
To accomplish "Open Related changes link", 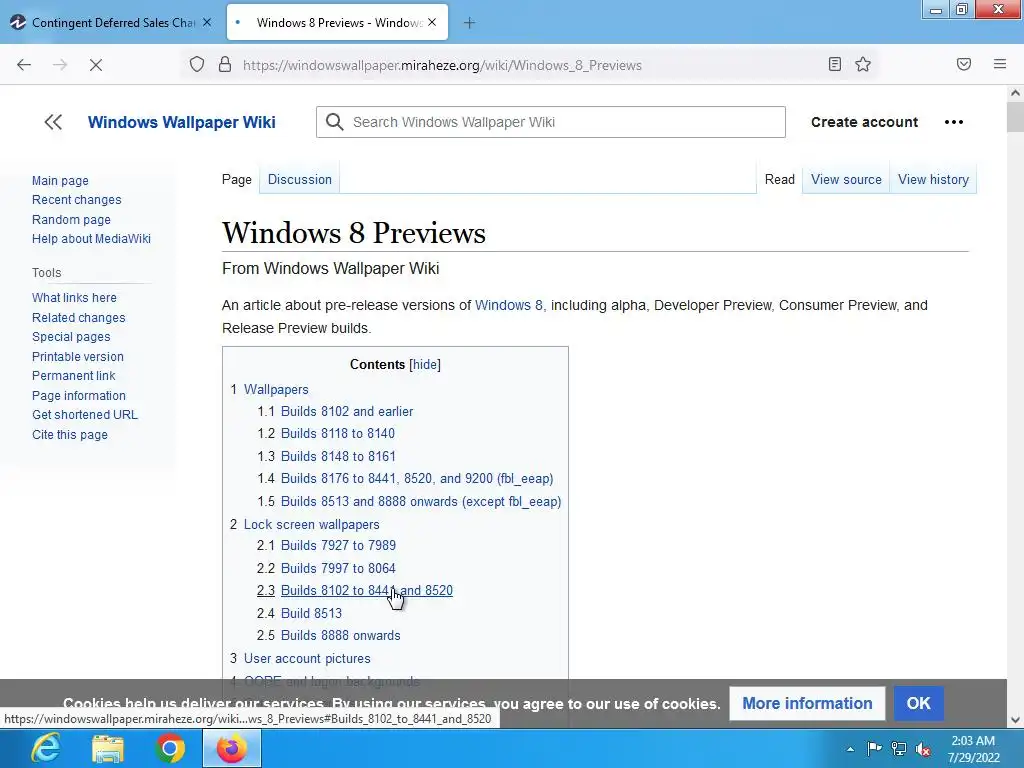I will tap(78, 317).
